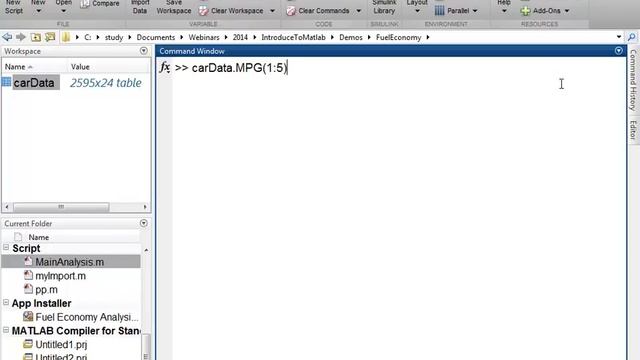
Task: Click Current Folder scrollbar up arrow
Action: (x=146, y=250)
